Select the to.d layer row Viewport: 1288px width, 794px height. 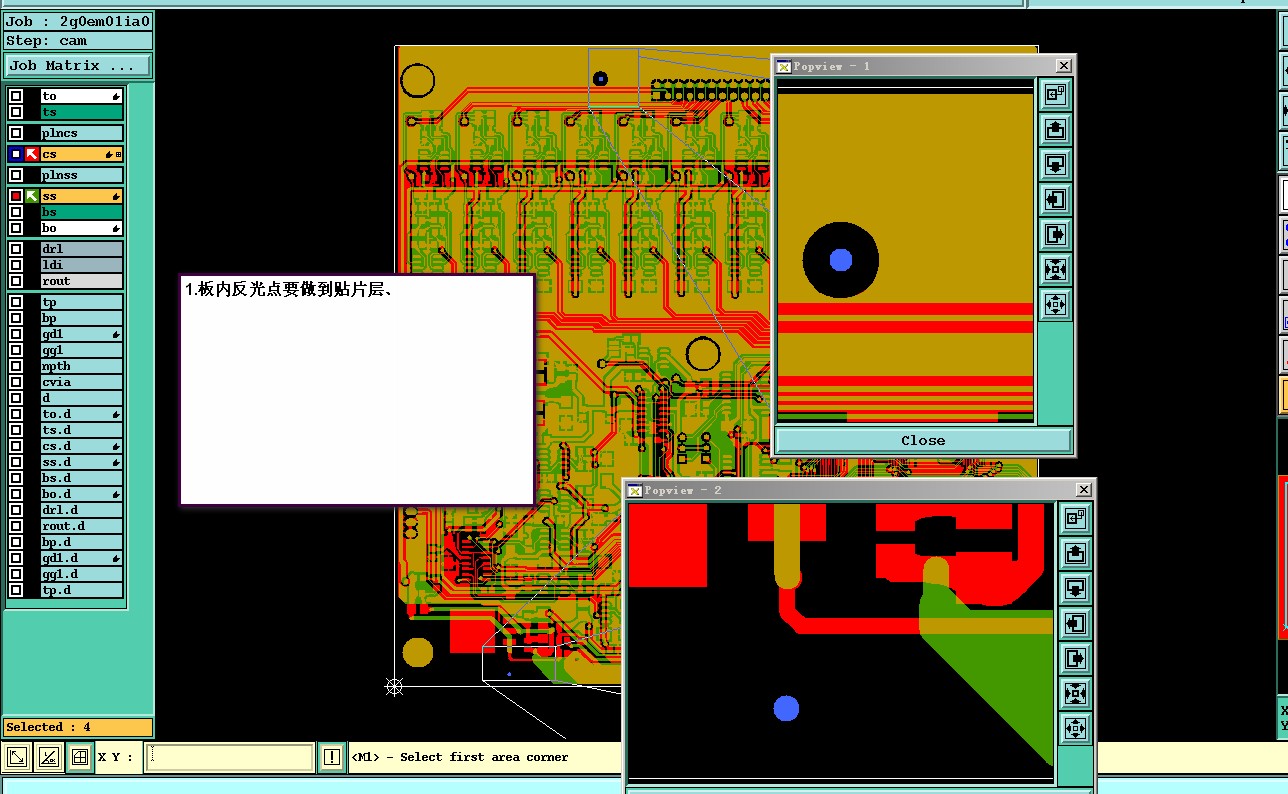[82, 414]
